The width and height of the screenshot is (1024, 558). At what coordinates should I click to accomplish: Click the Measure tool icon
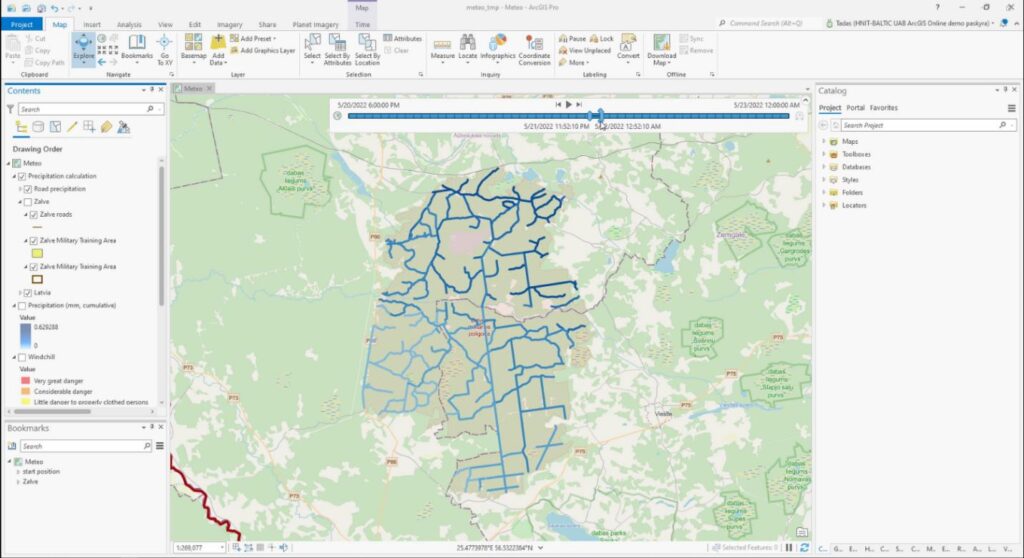tap(442, 46)
